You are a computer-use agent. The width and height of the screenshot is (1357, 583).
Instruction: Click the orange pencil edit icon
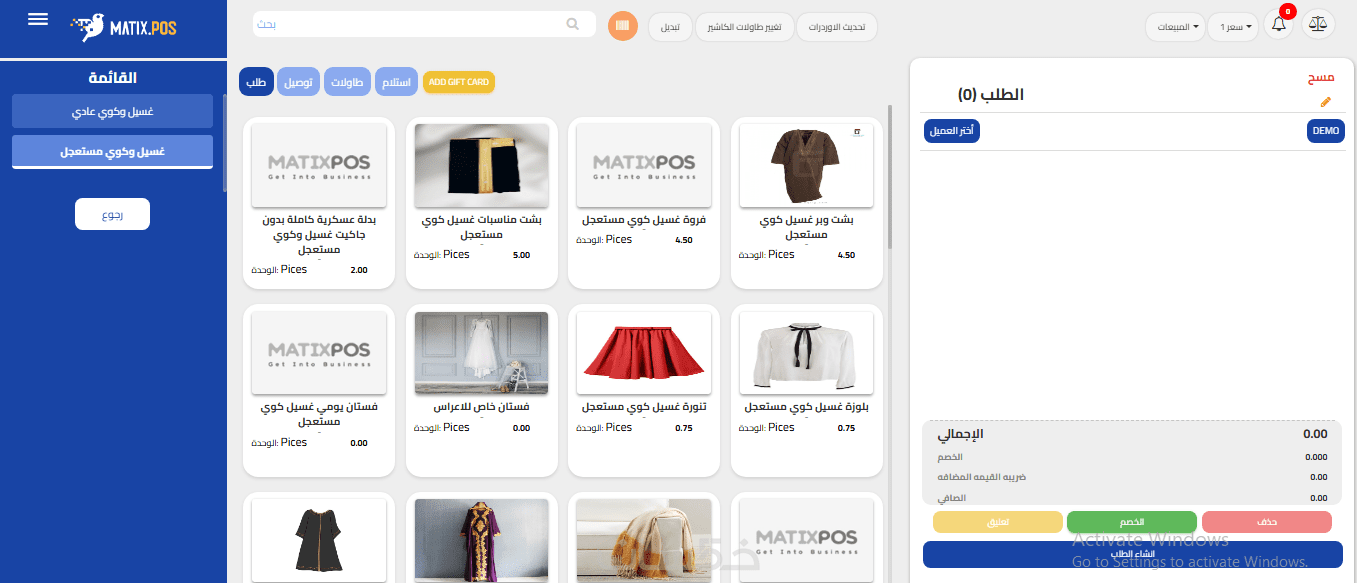(x=1326, y=101)
